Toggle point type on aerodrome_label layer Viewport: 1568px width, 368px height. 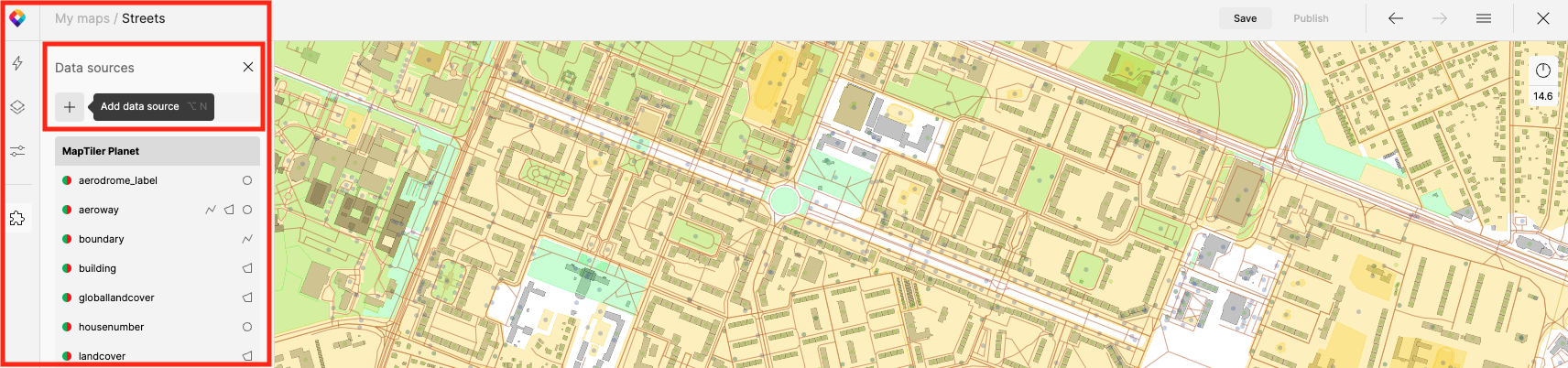point(247,180)
